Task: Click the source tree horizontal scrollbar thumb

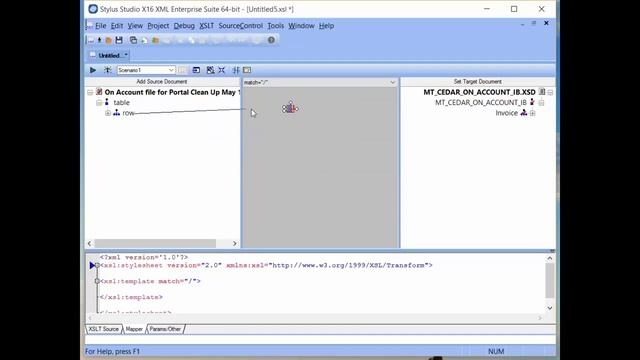Action: pos(155,244)
